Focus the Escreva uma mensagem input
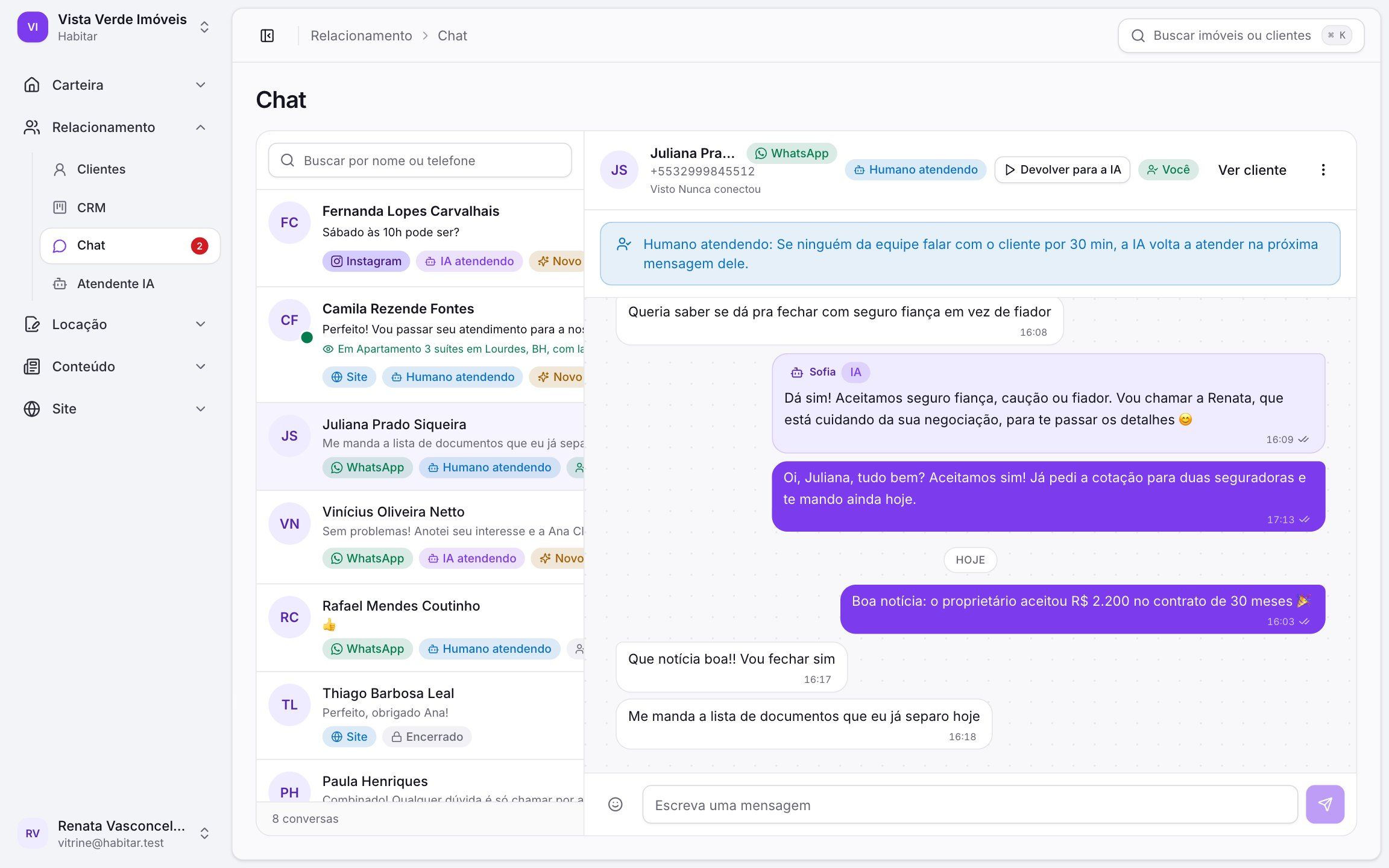The image size is (1389, 868). 970,805
